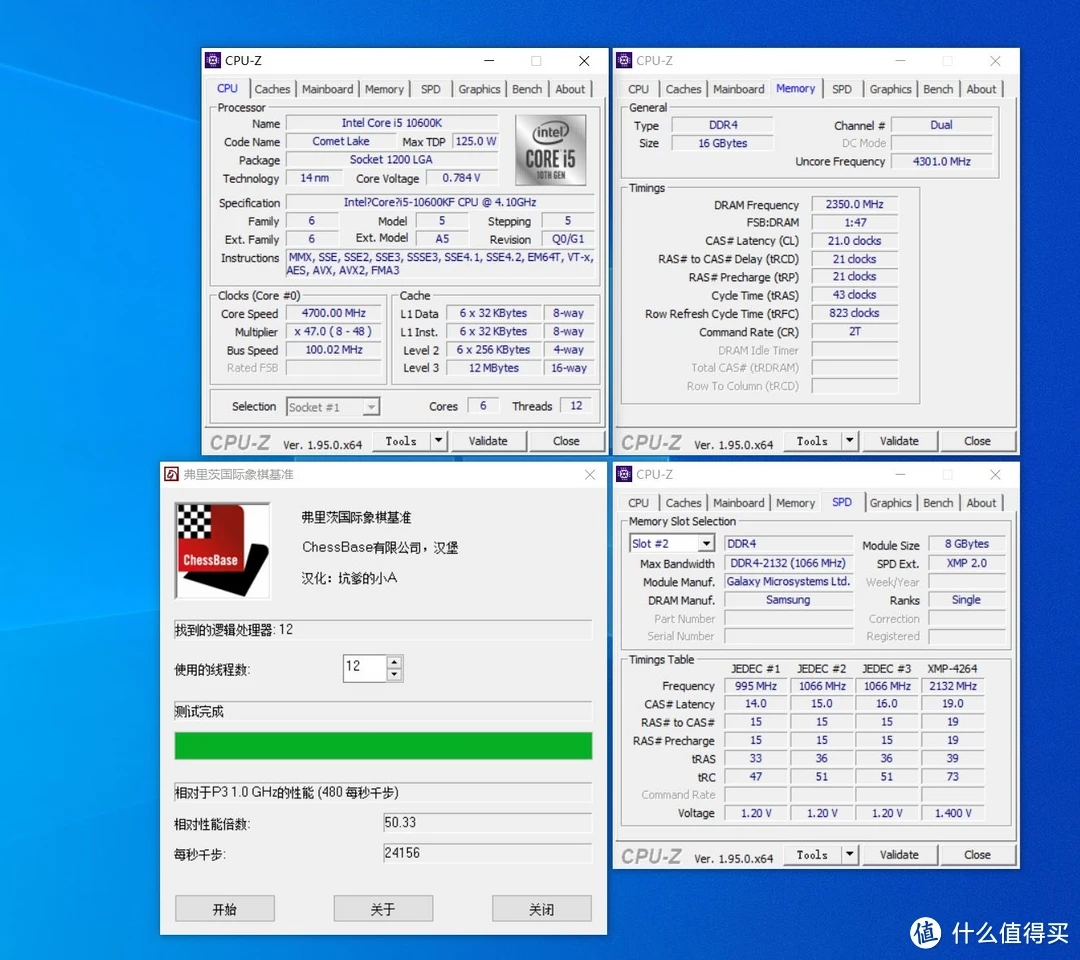Open the Socket #1 selection dropdown

point(371,407)
